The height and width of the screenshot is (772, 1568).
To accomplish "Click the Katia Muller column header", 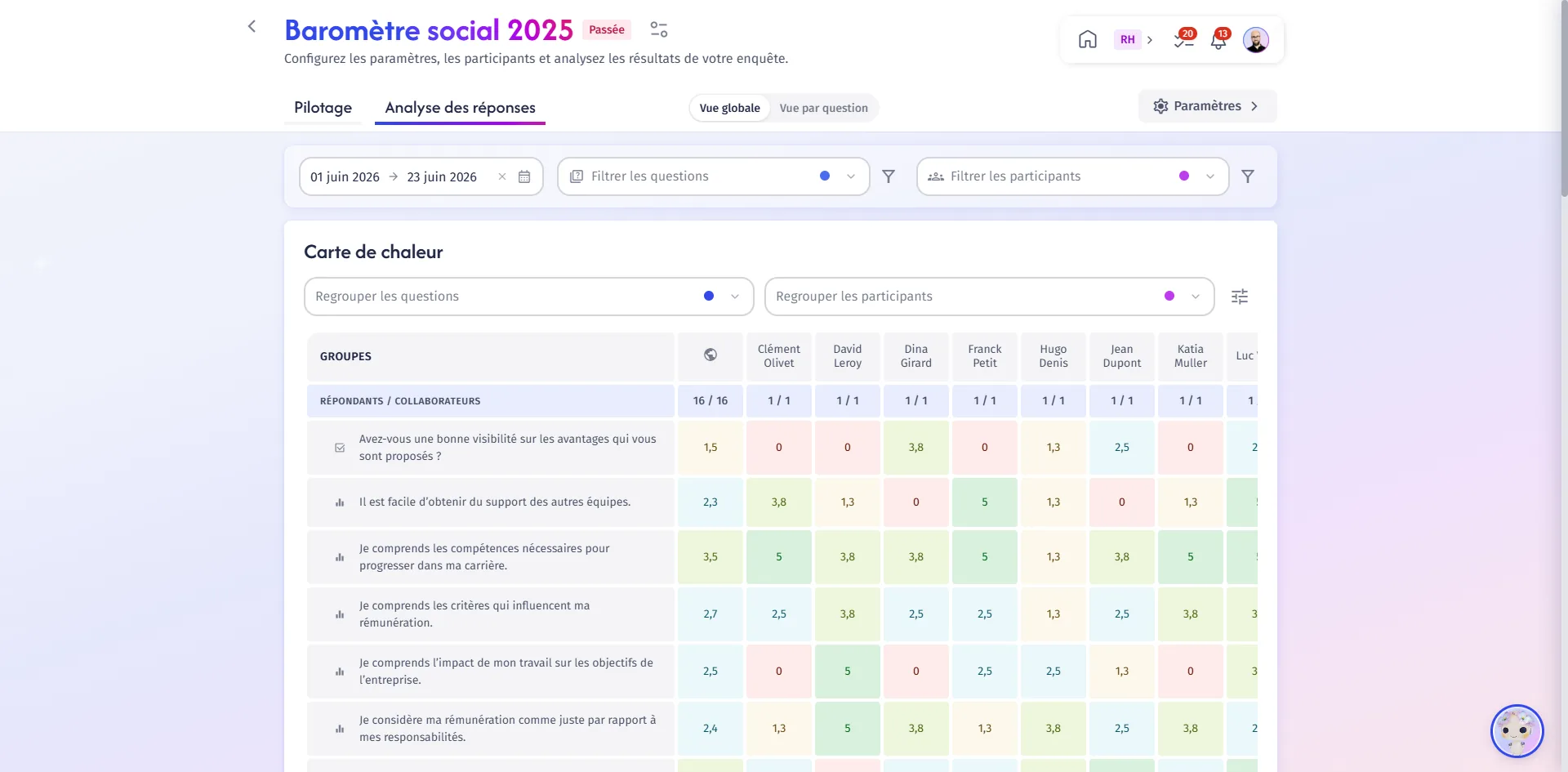I will click(1191, 356).
